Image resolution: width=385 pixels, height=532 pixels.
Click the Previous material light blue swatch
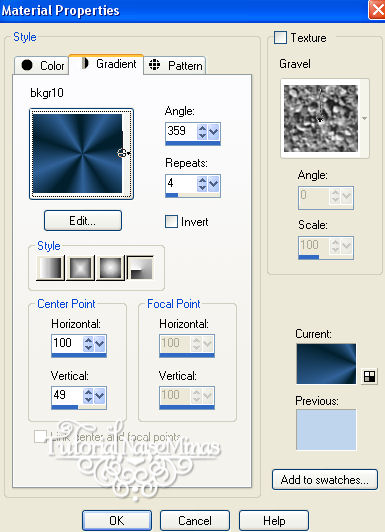[326, 430]
